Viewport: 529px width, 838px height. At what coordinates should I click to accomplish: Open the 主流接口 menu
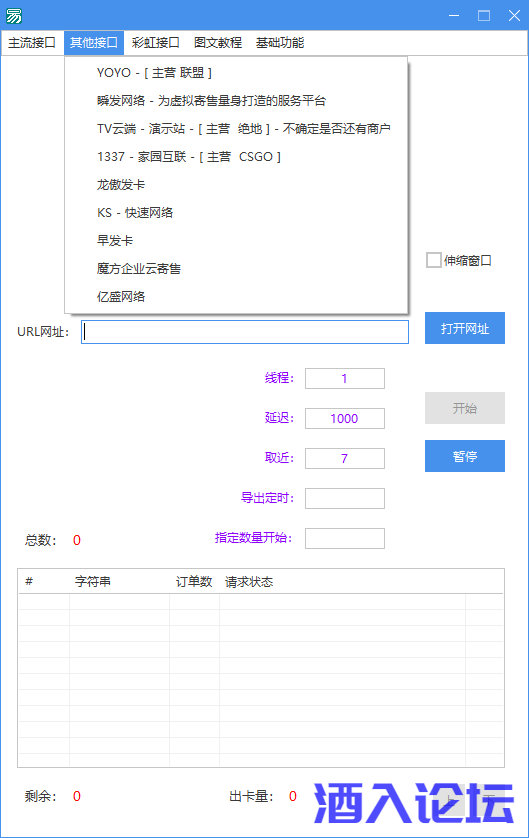(32, 43)
